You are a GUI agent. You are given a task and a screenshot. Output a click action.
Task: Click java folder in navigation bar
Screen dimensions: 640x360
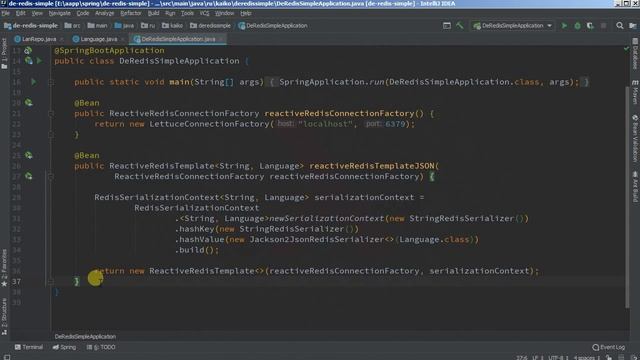point(124,26)
